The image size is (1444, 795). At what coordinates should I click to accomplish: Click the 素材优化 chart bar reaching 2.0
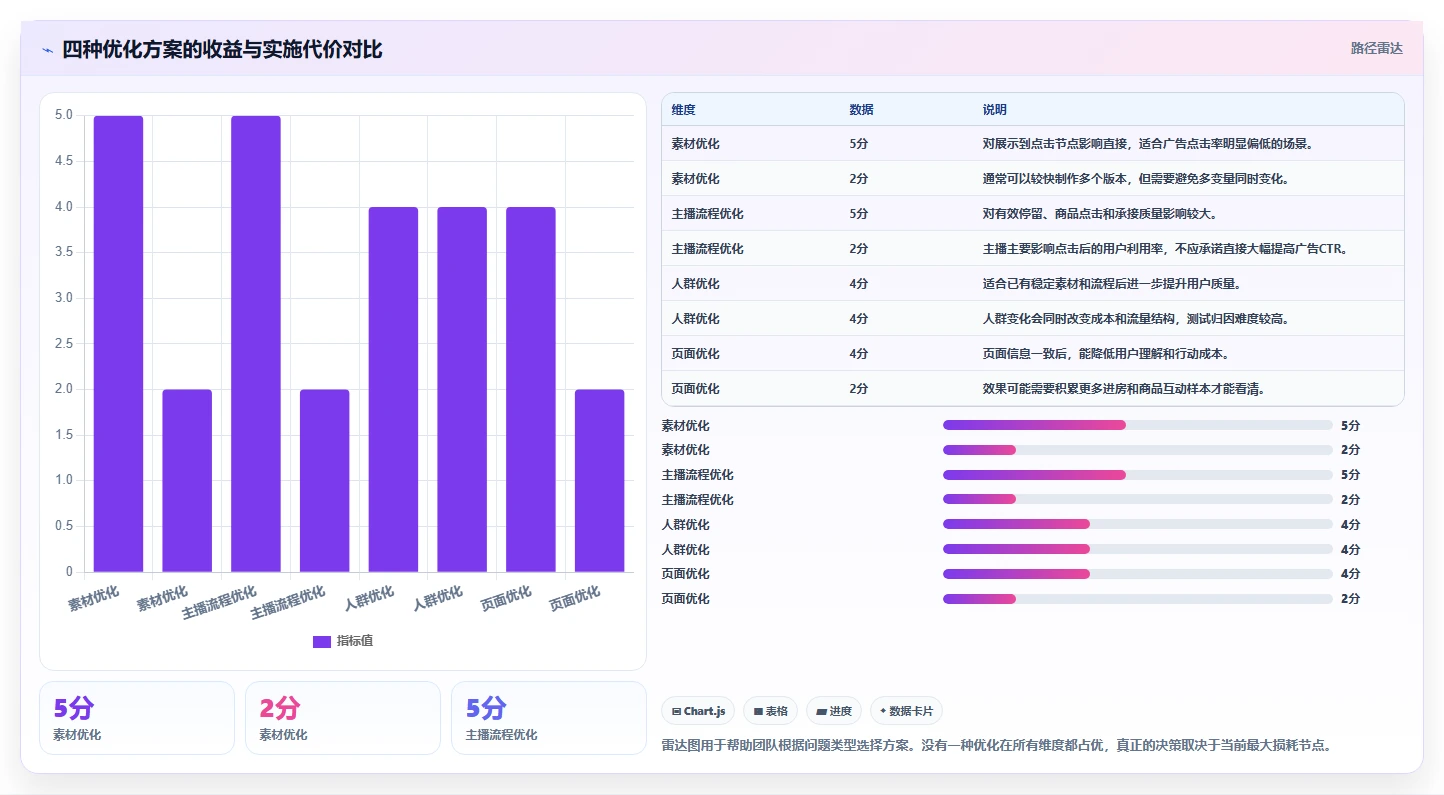(187, 481)
